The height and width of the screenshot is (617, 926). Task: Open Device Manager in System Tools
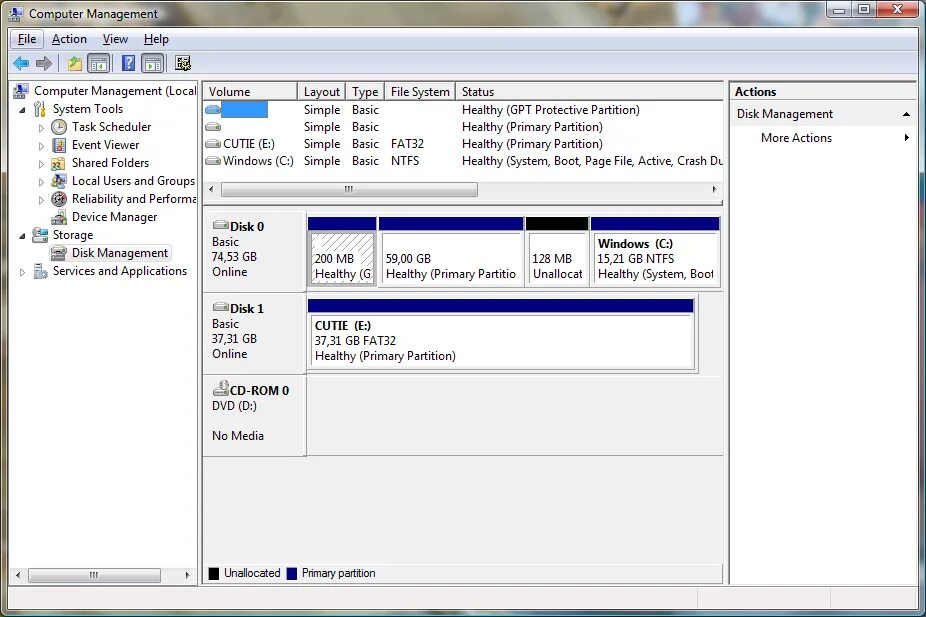pos(114,217)
